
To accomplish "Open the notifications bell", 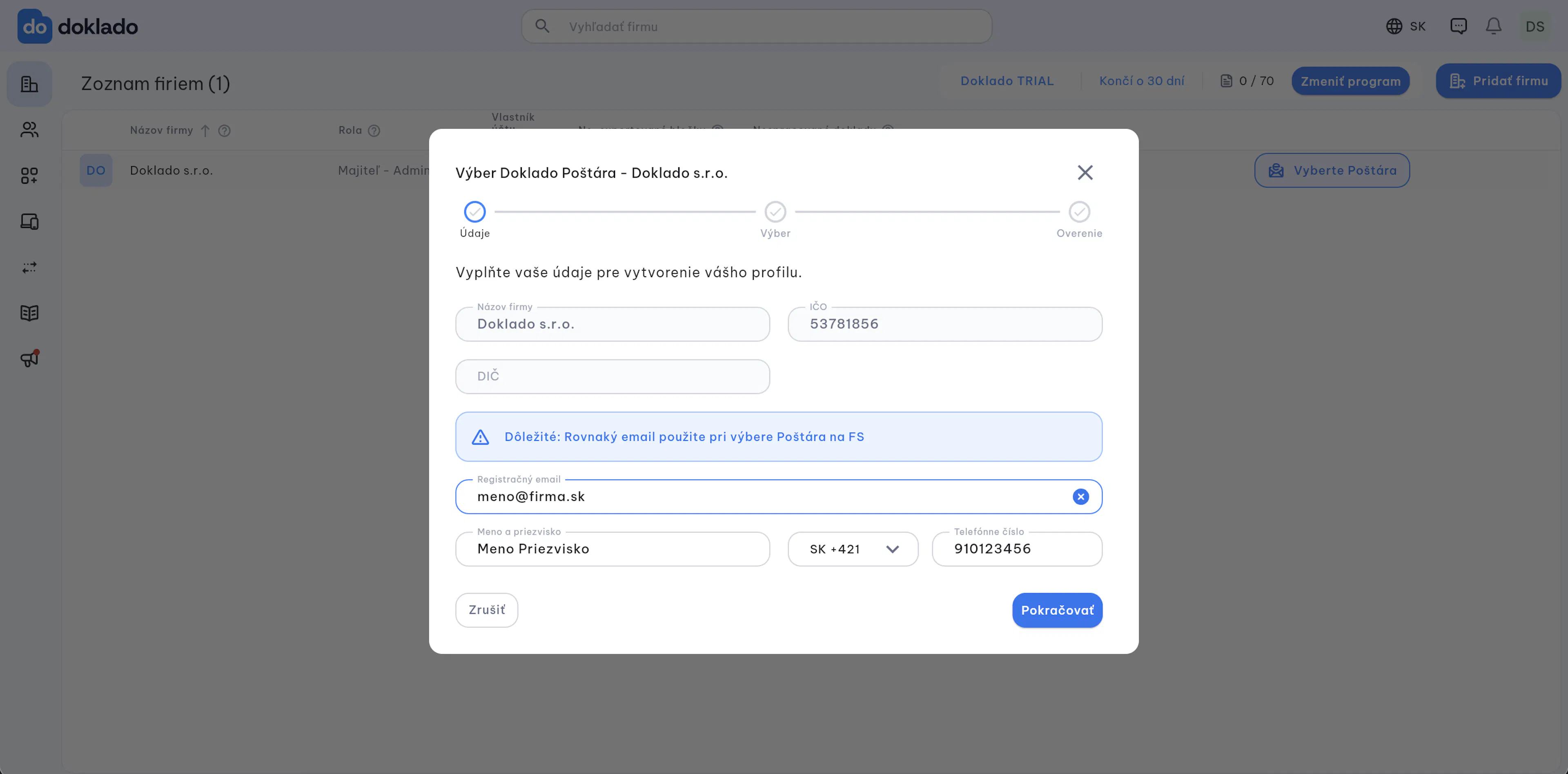I will (1494, 26).
